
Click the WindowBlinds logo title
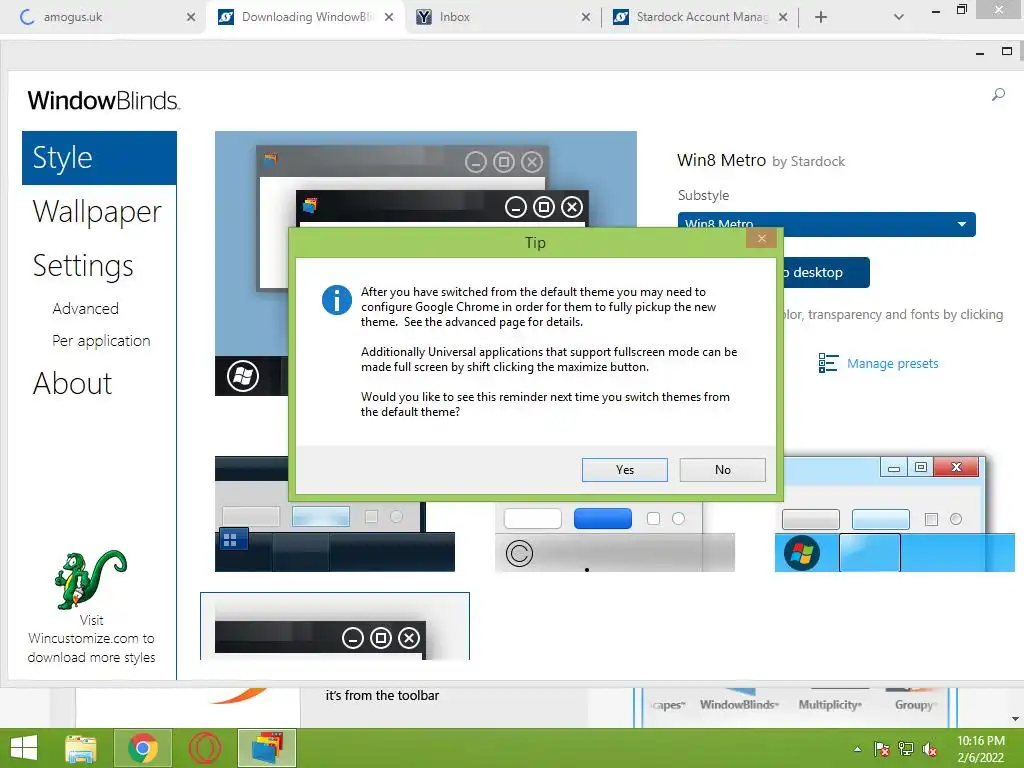pyautogui.click(x=103, y=101)
